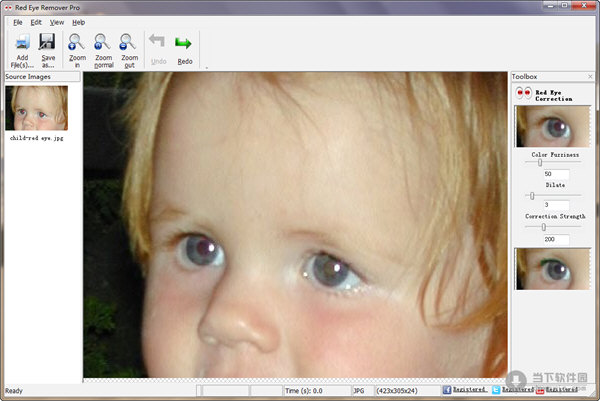
Task: Click the Undo arrow icon
Action: click(157, 41)
